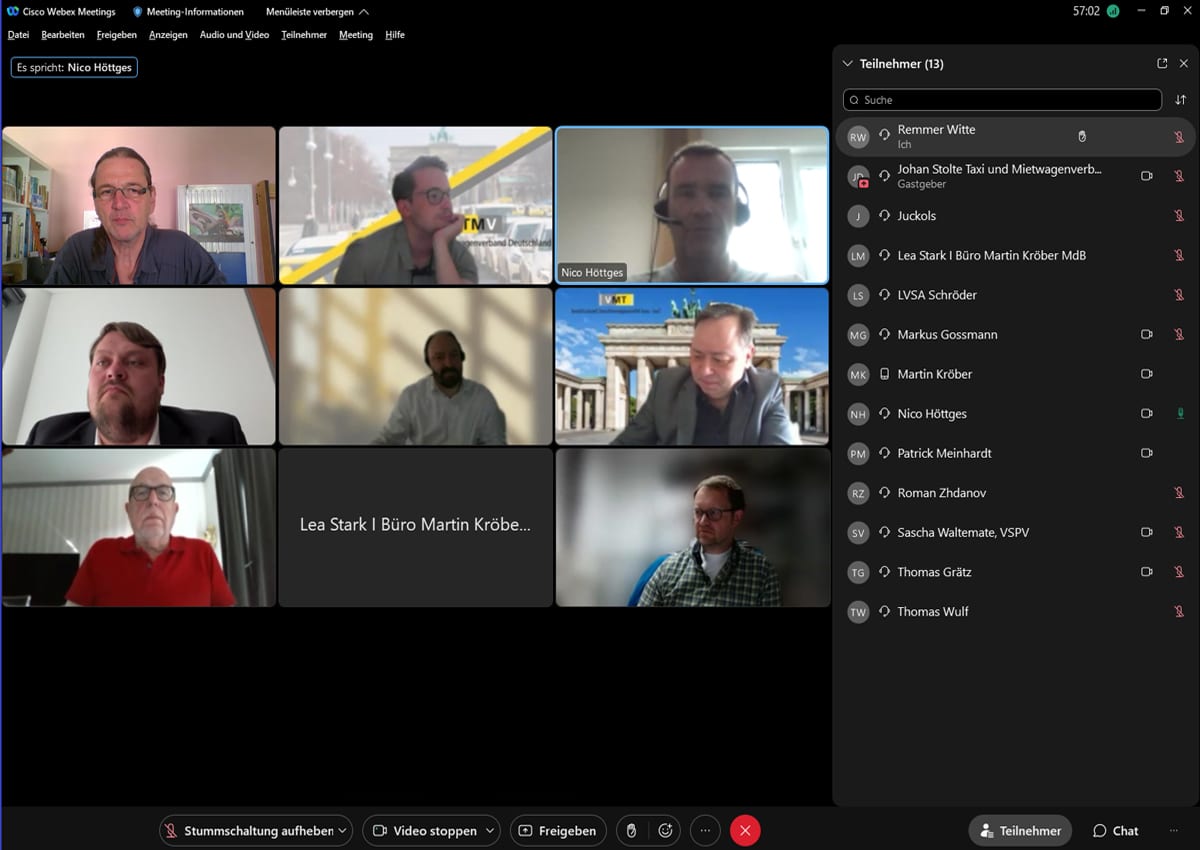1200x850 pixels.
Task: Click the sort participants icon
Action: point(1180,100)
